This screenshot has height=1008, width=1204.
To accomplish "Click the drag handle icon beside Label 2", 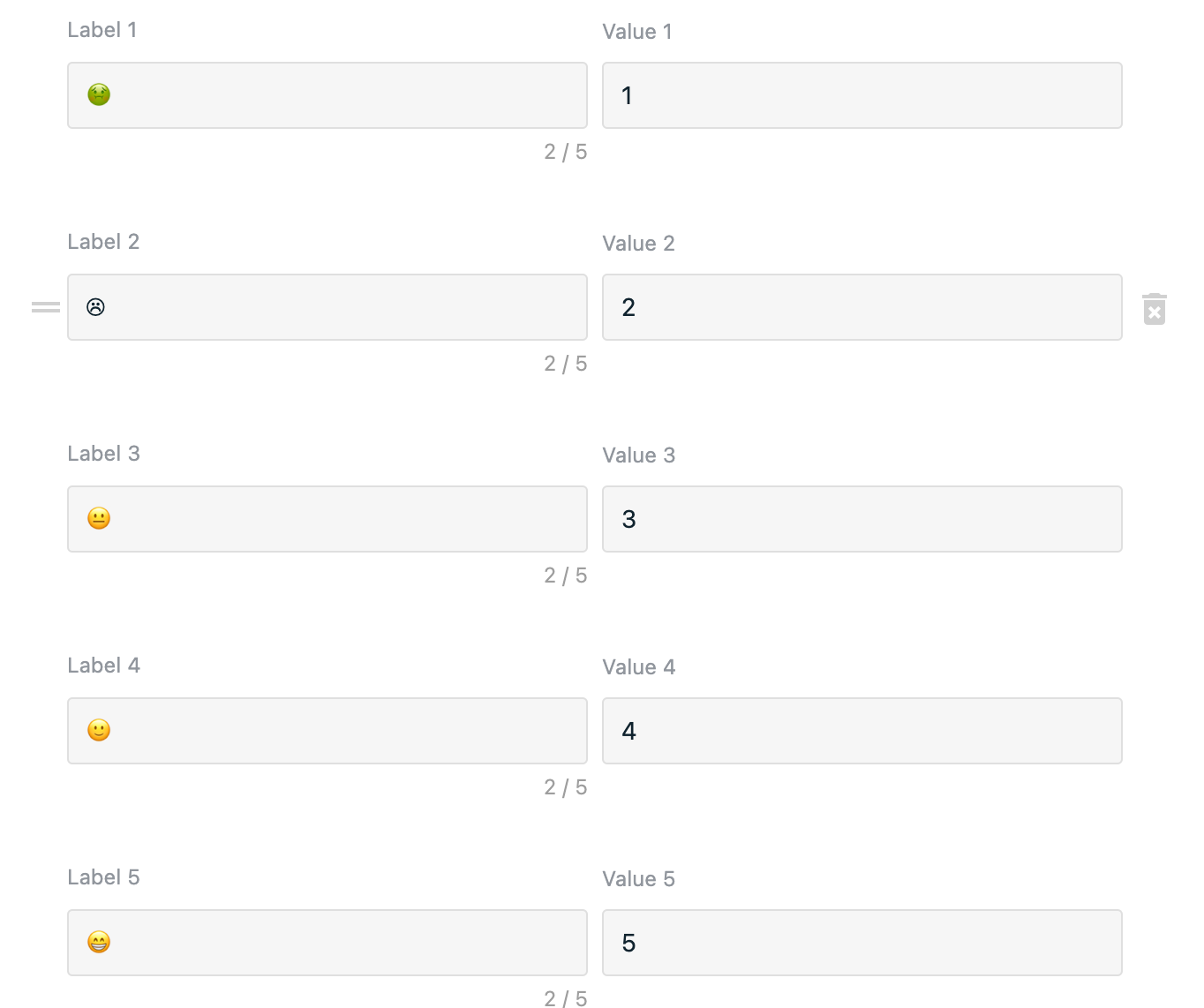I will (46, 307).
